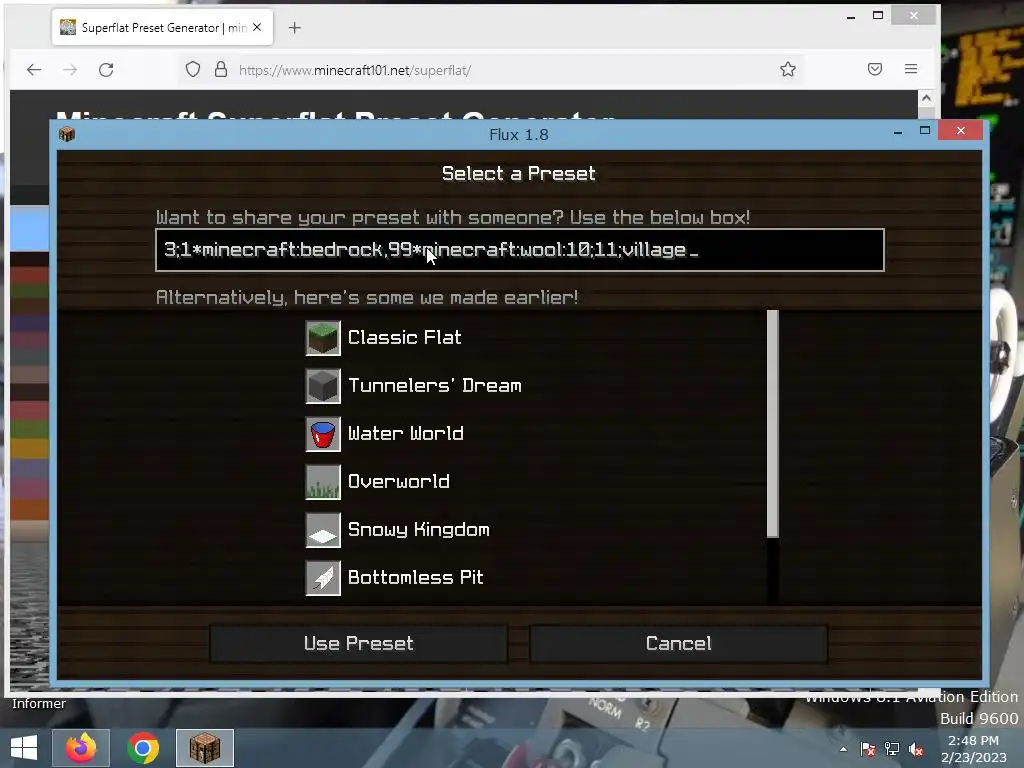The image size is (1024, 768).
Task: Focus the preset code text box
Action: pos(520,250)
